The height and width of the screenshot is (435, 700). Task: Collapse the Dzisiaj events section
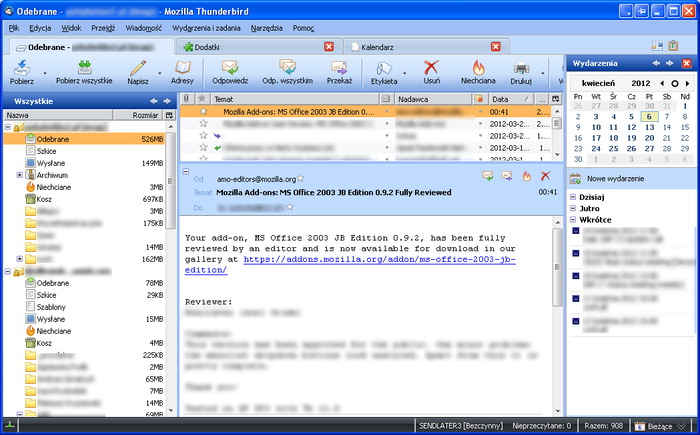(573, 197)
